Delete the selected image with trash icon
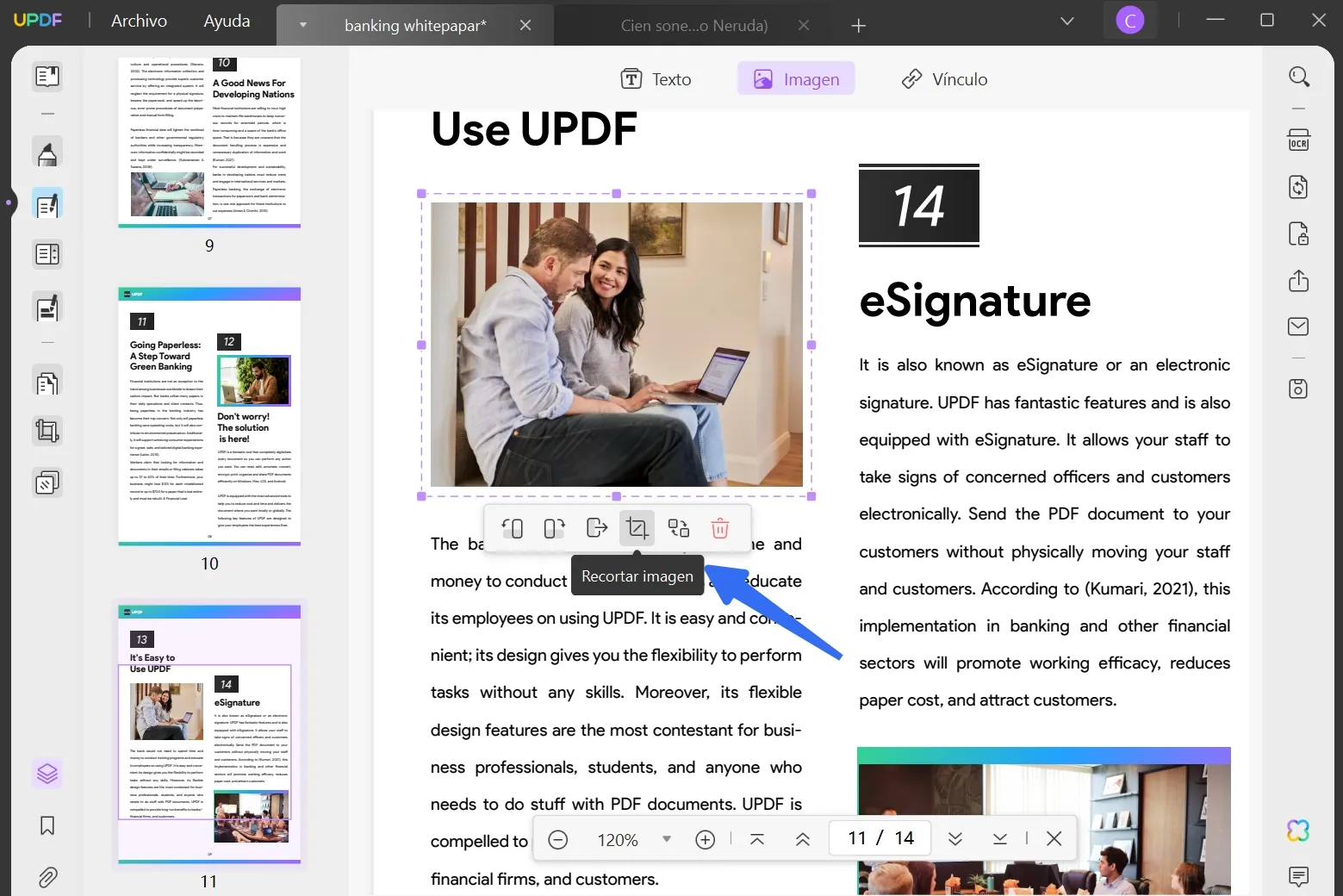 720,528
